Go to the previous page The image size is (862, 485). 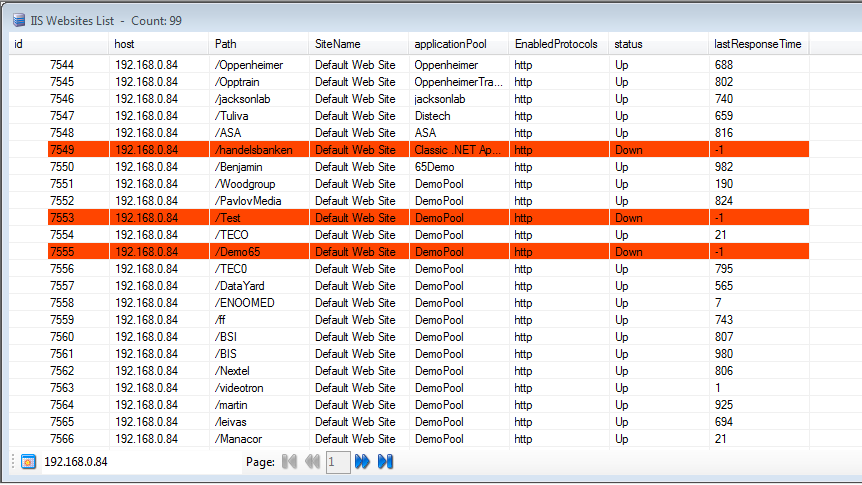[313, 462]
